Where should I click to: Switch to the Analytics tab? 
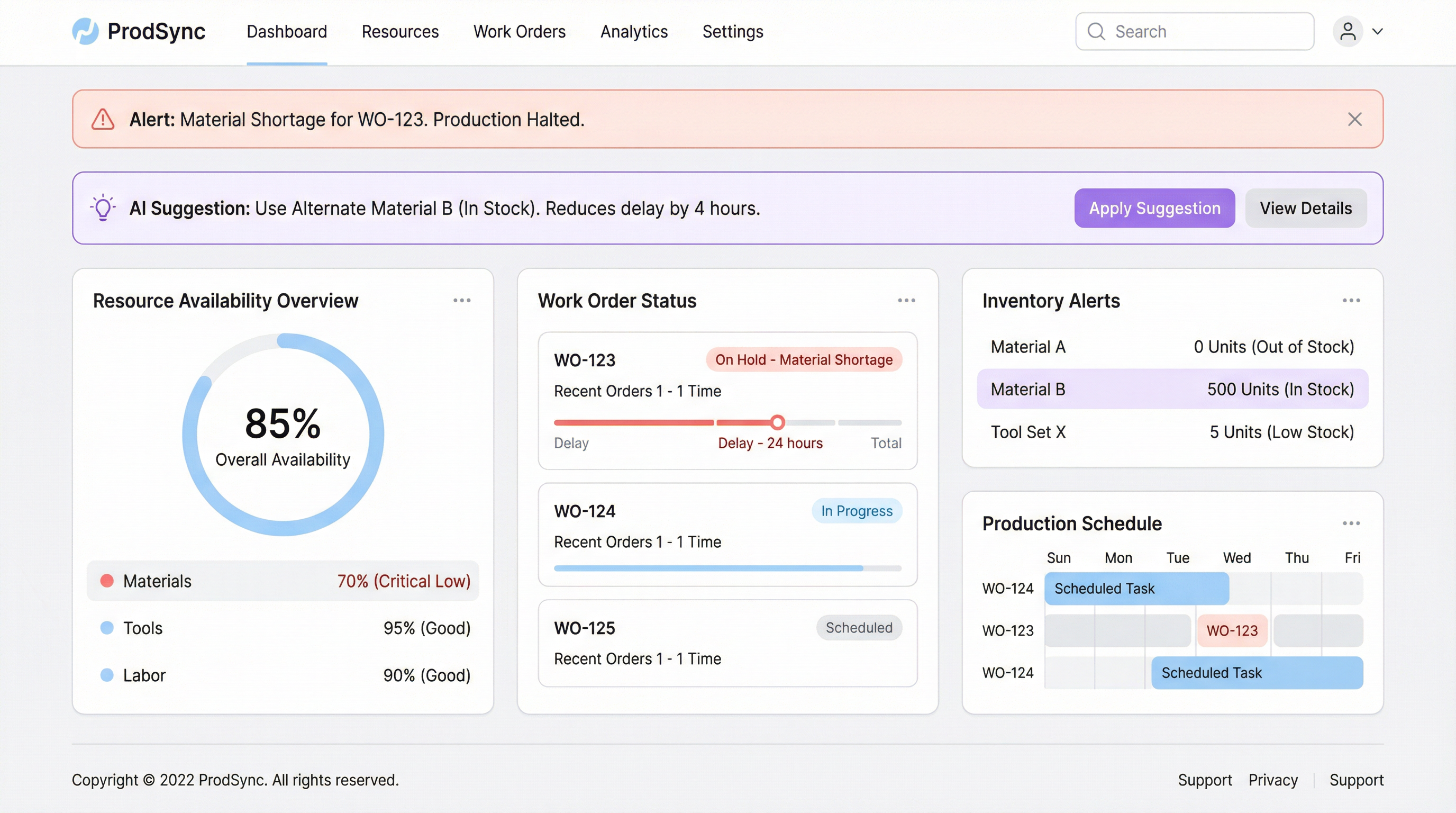click(634, 32)
